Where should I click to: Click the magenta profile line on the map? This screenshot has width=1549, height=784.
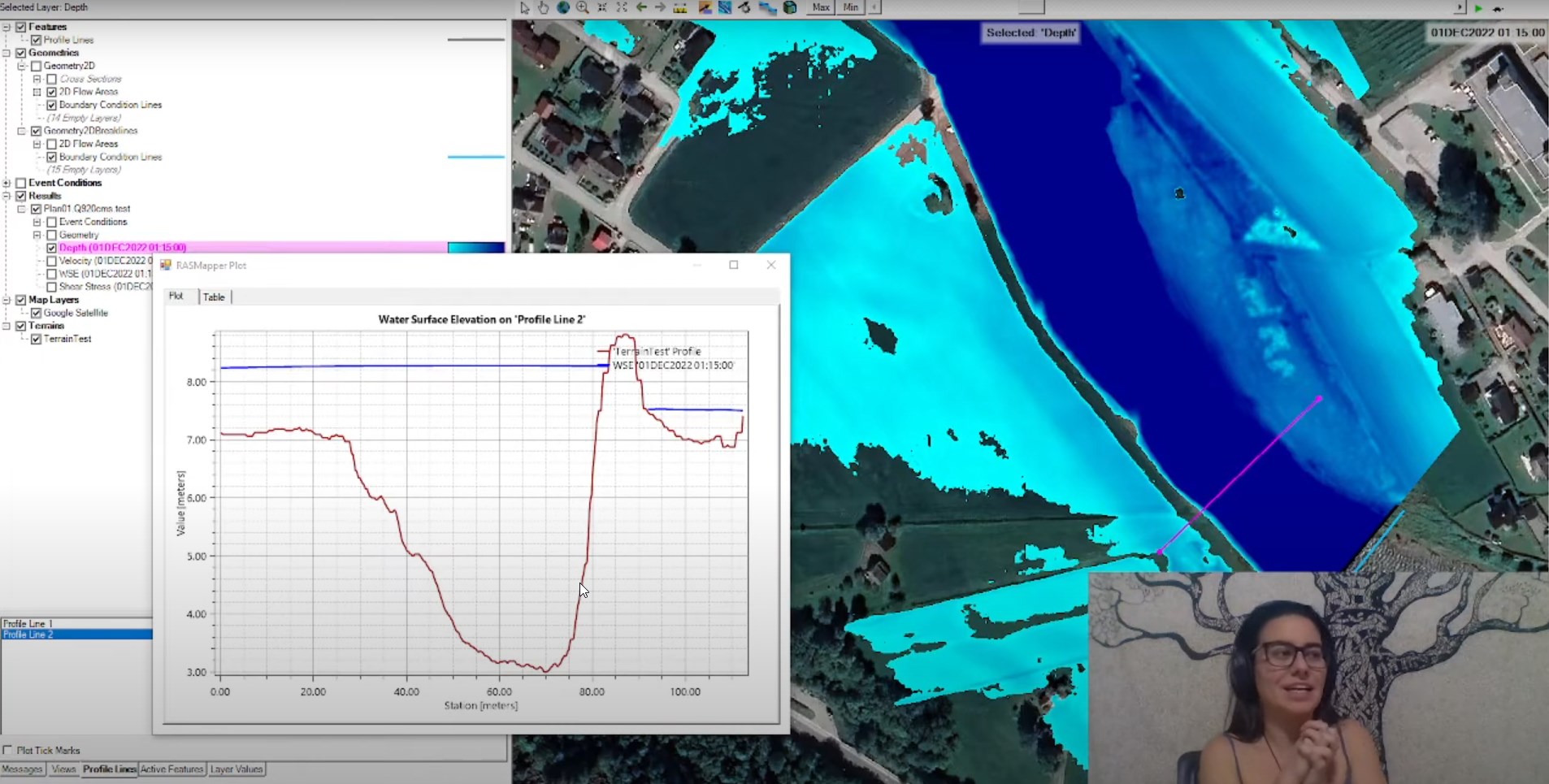(1239, 475)
